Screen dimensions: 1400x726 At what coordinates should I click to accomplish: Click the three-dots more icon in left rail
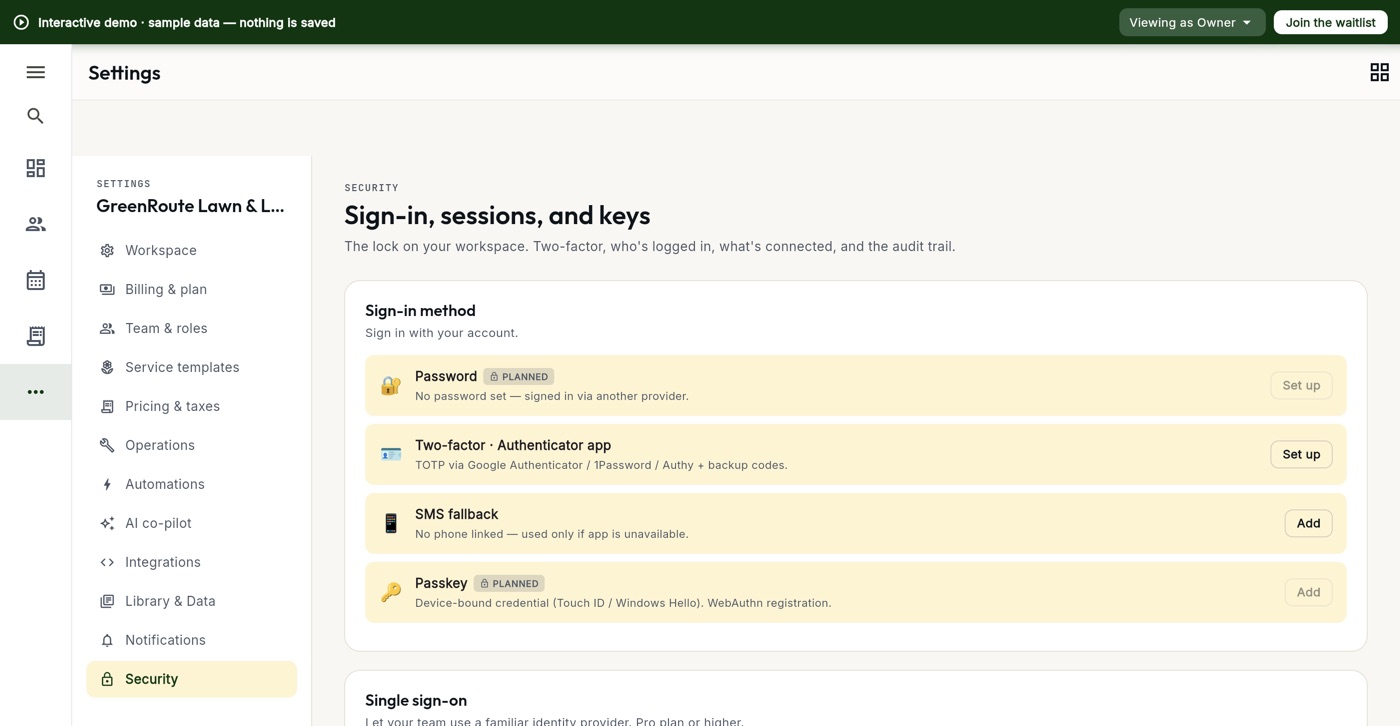coord(35,392)
